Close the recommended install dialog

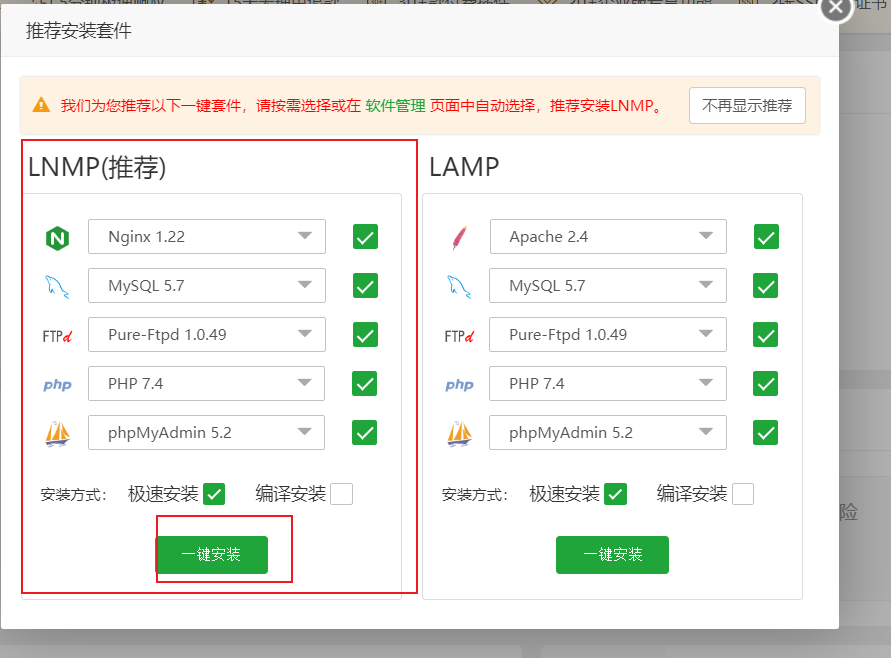pyautogui.click(x=836, y=8)
